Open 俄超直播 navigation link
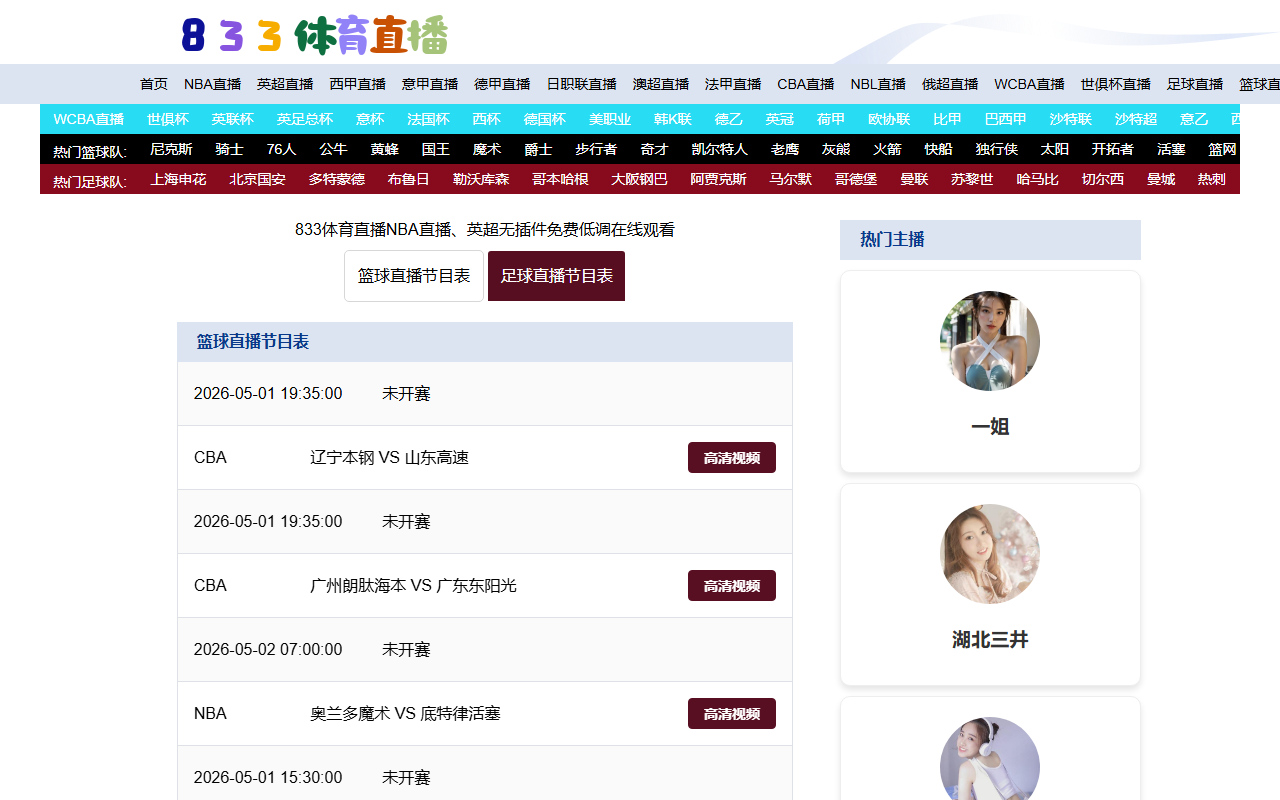 950,84
